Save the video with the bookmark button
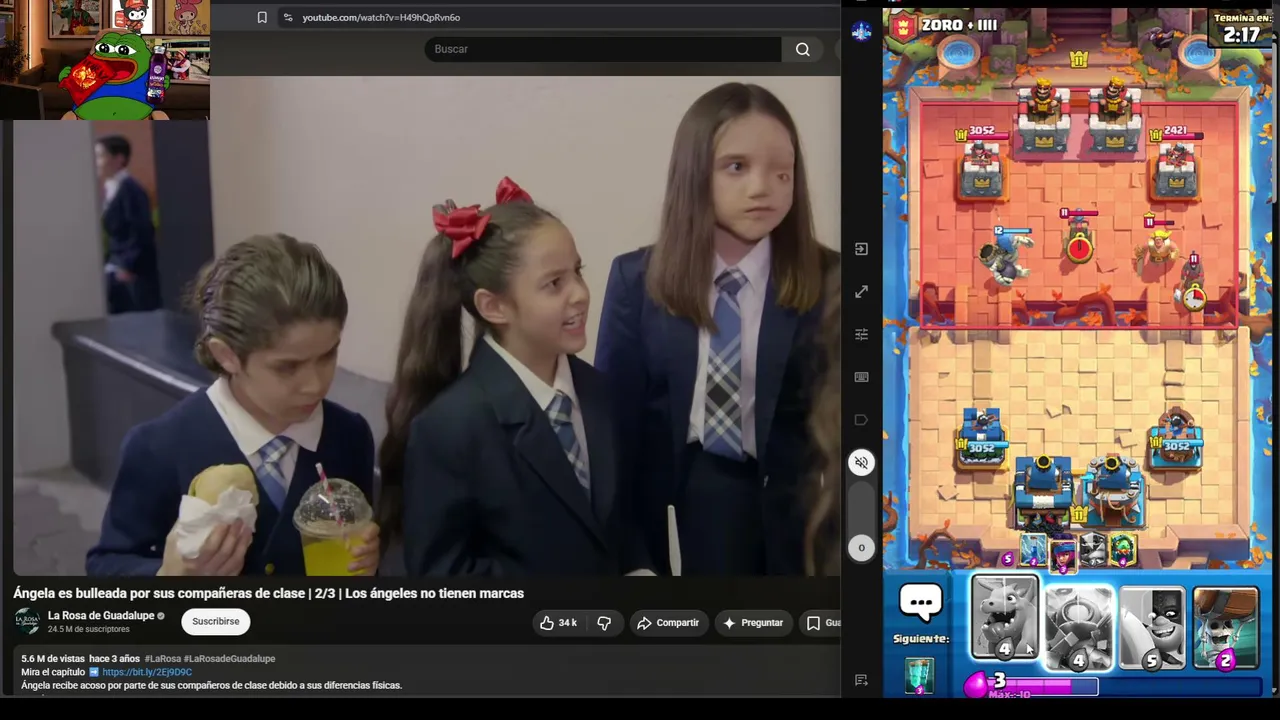The width and height of the screenshot is (1280, 720). point(821,623)
